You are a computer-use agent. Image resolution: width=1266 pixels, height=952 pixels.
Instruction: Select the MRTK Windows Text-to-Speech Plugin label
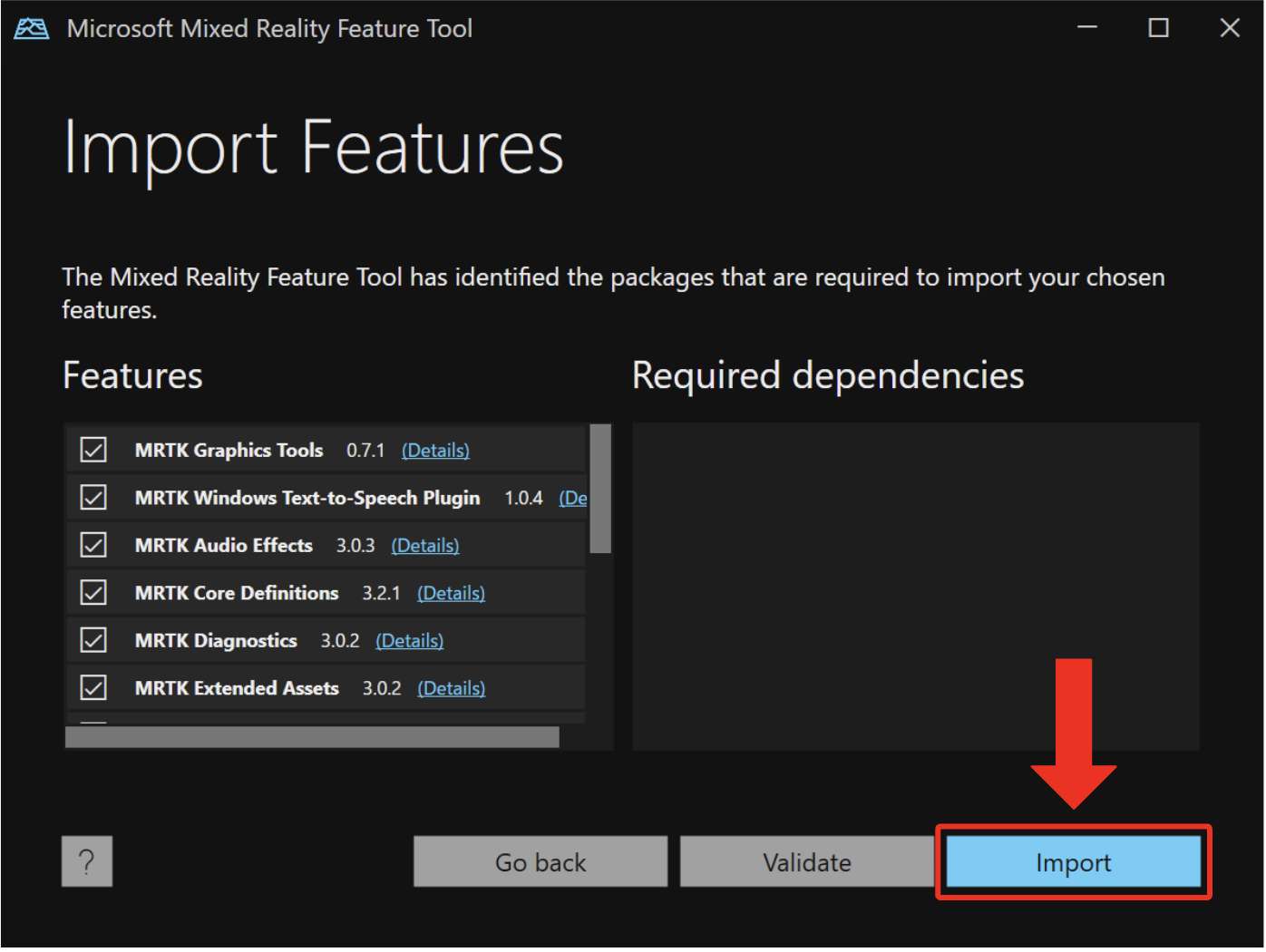[x=307, y=498]
